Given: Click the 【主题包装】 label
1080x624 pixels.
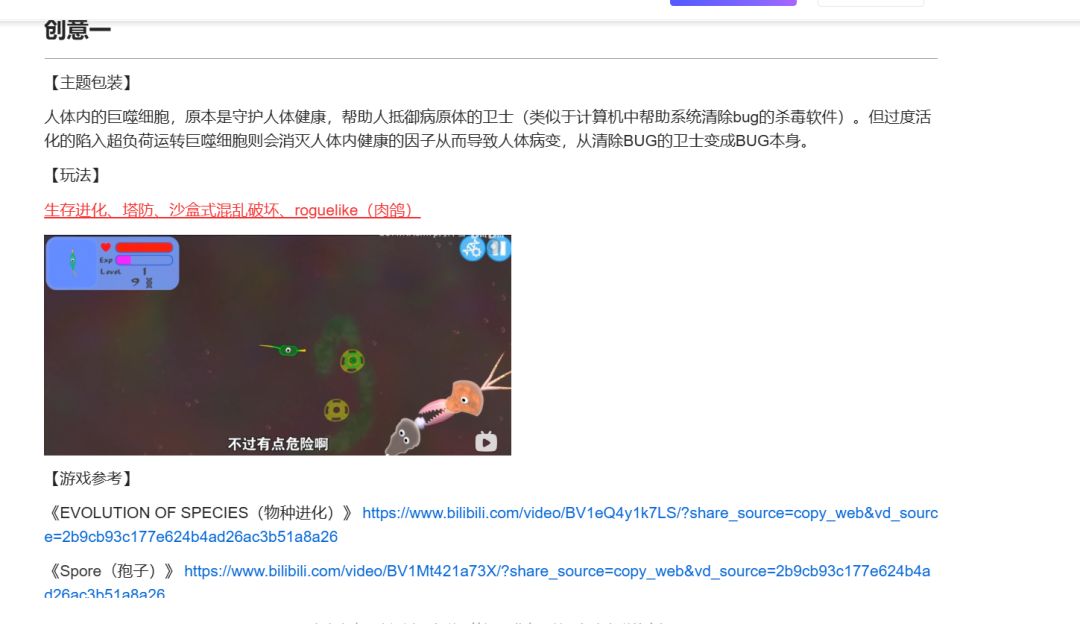Looking at the screenshot, I should 90,83.
